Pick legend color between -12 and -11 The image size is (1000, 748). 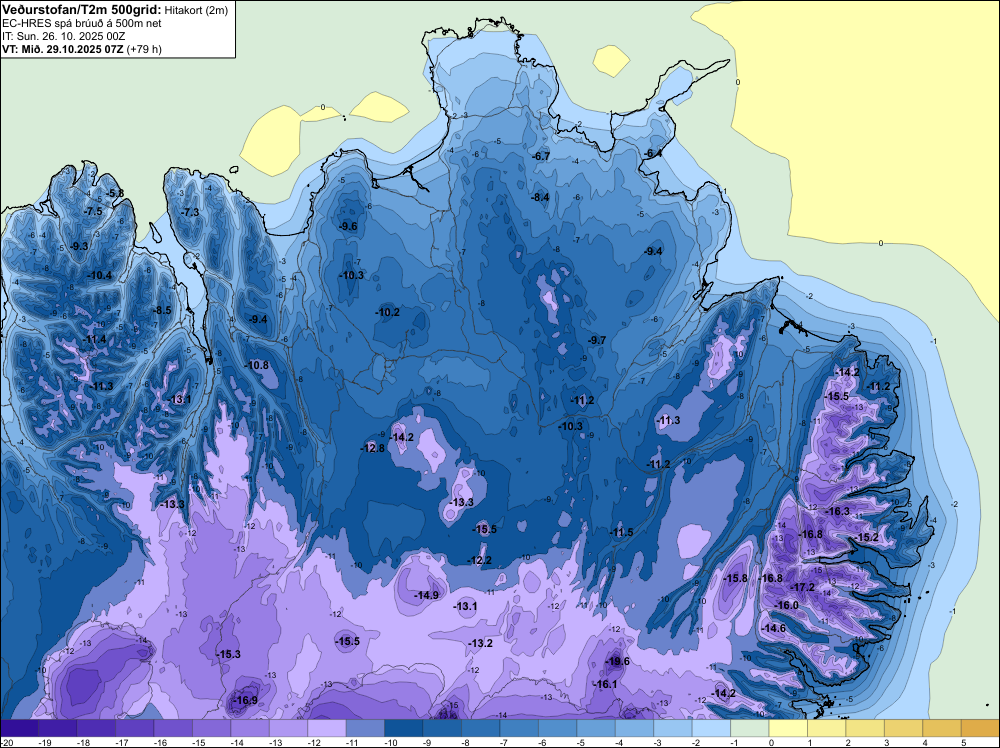point(327,728)
